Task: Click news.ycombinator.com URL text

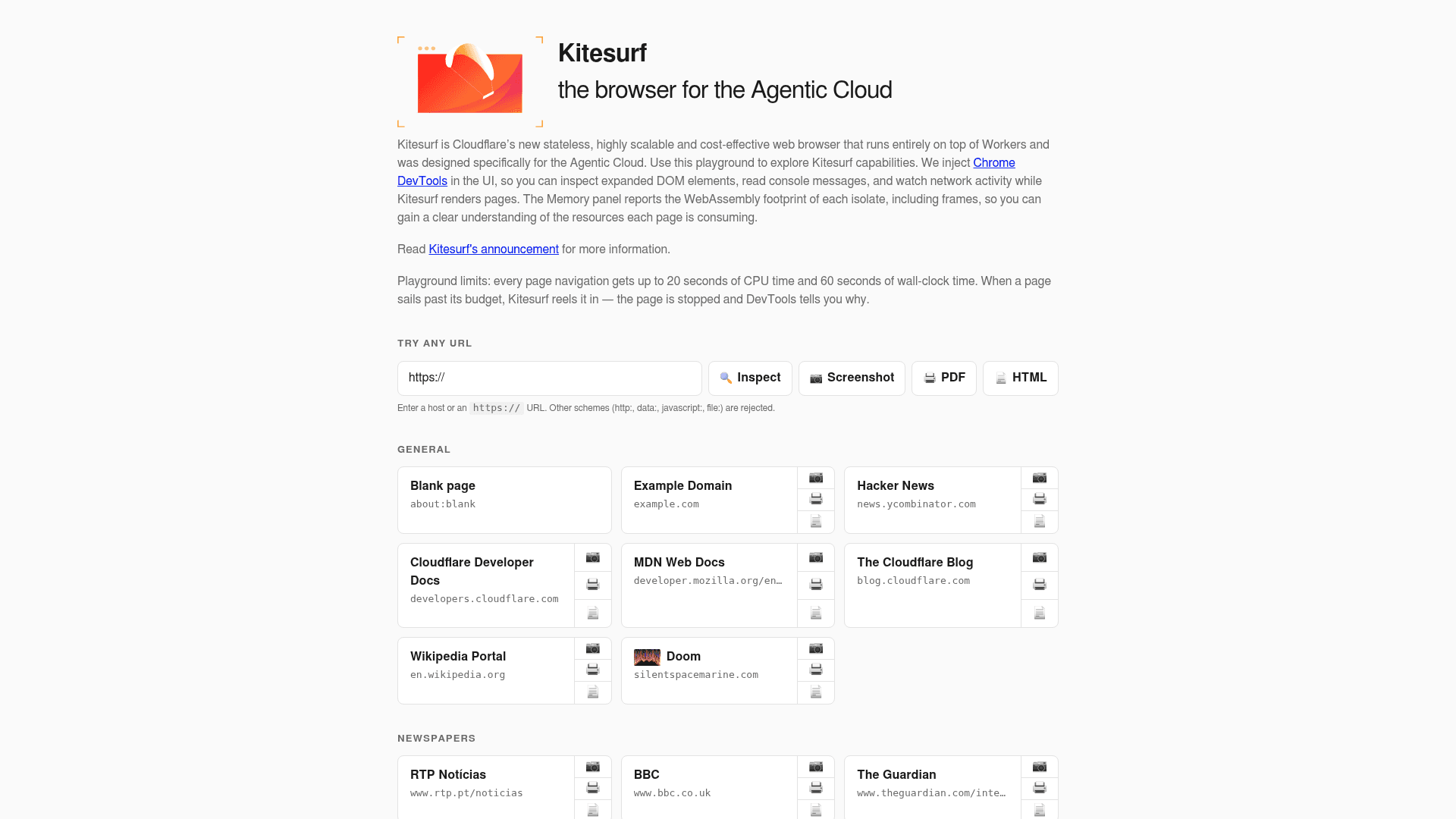Action: (916, 504)
